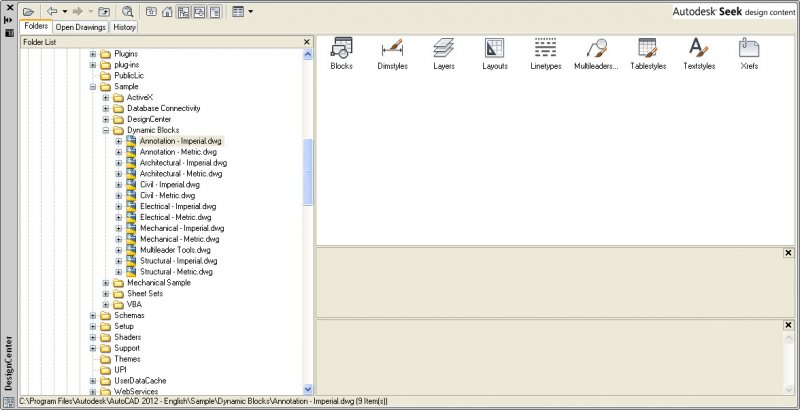
Task: Open the Tablestyles category icon
Action: [x=649, y=51]
